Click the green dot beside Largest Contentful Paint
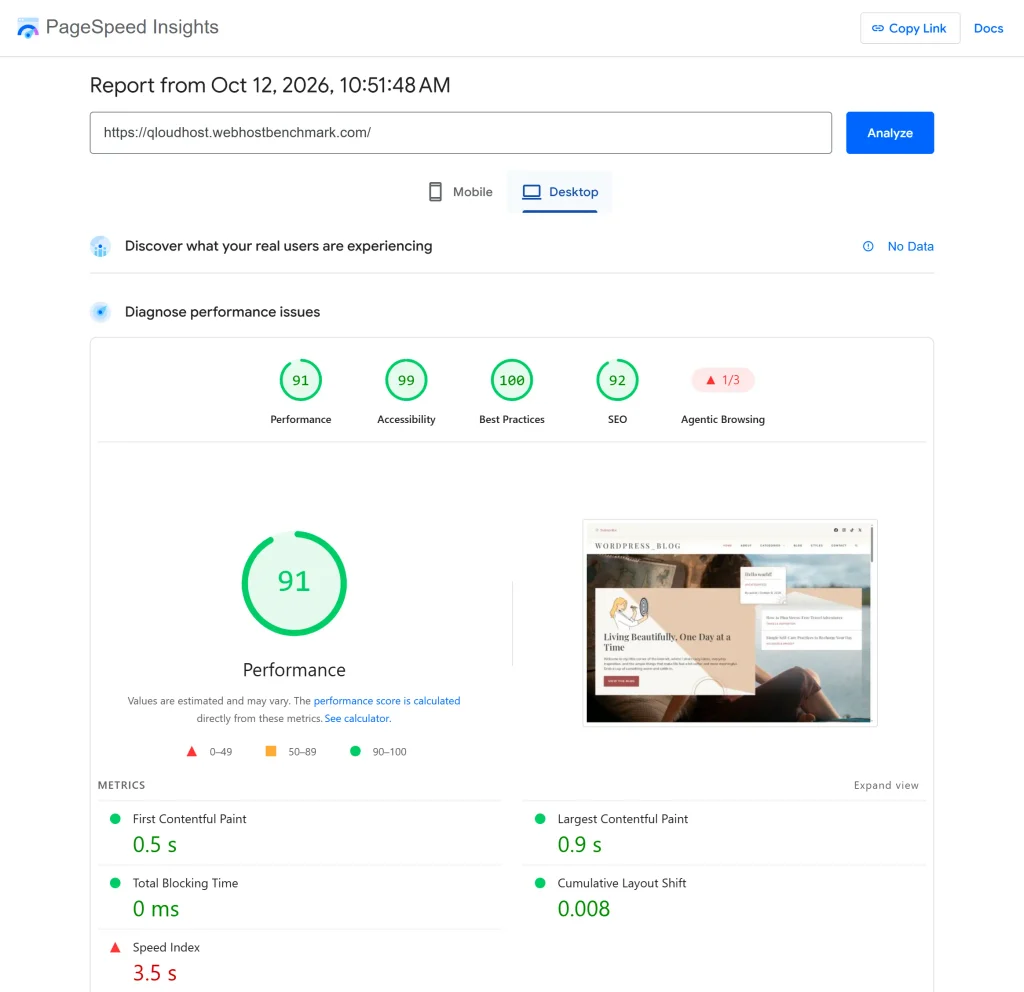The height and width of the screenshot is (992, 1024). click(540, 819)
